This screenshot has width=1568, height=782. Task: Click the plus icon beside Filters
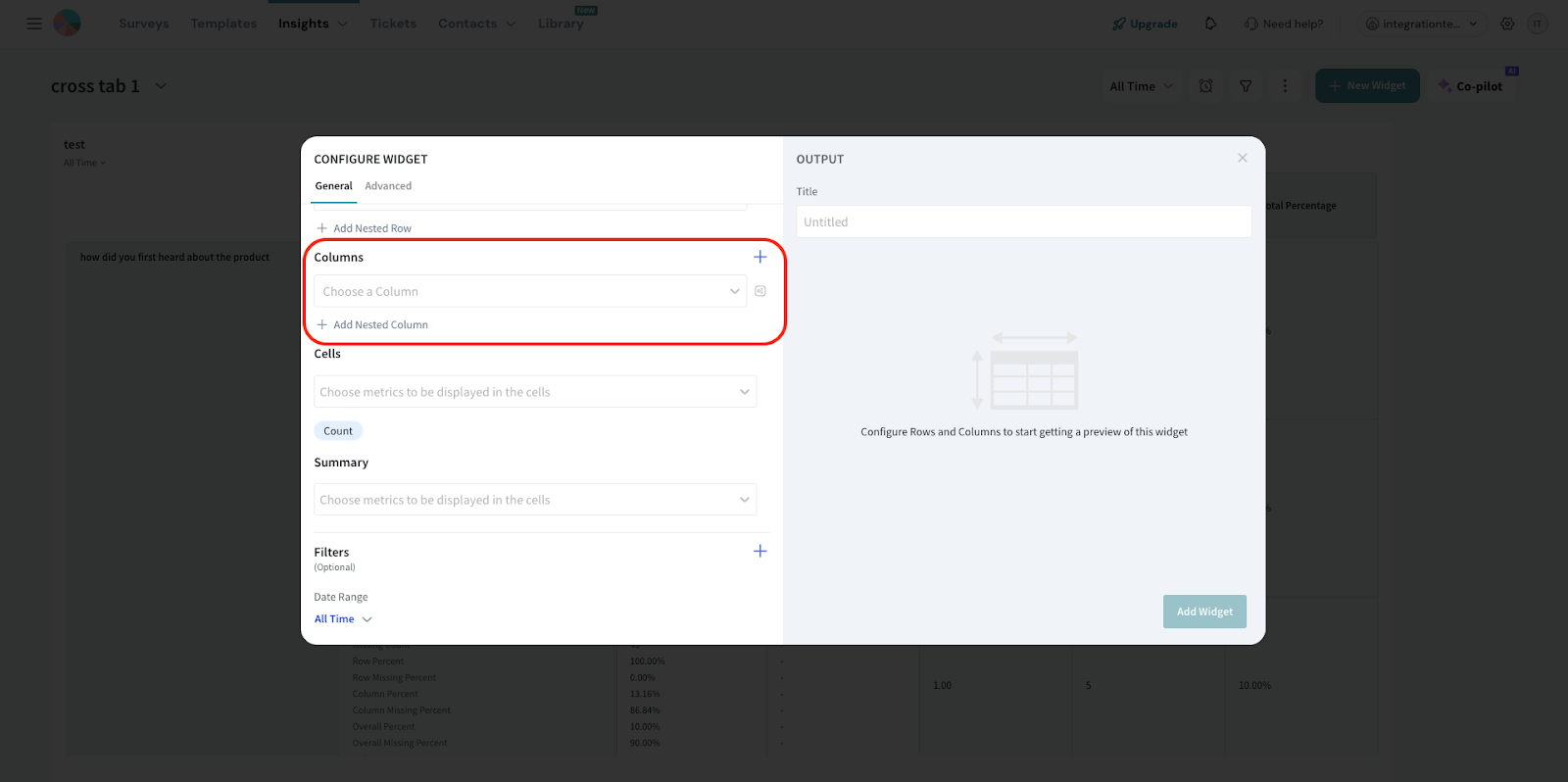tap(759, 551)
